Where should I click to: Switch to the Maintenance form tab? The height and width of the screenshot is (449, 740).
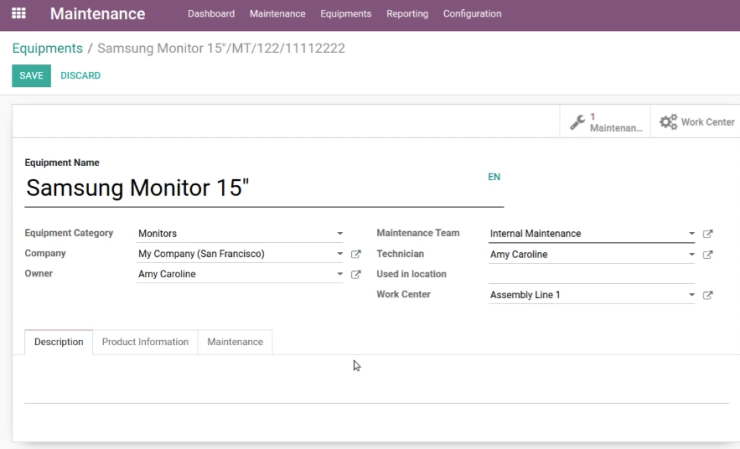coord(235,342)
